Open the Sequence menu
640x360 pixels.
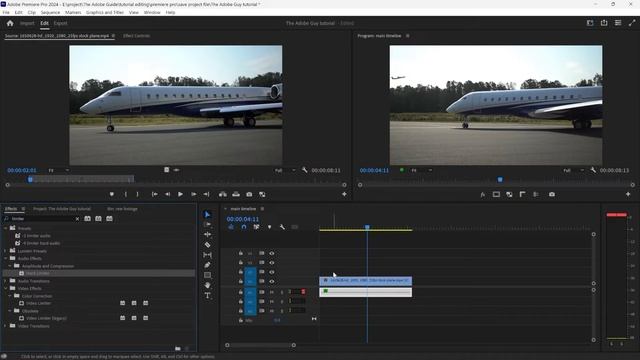50,12
